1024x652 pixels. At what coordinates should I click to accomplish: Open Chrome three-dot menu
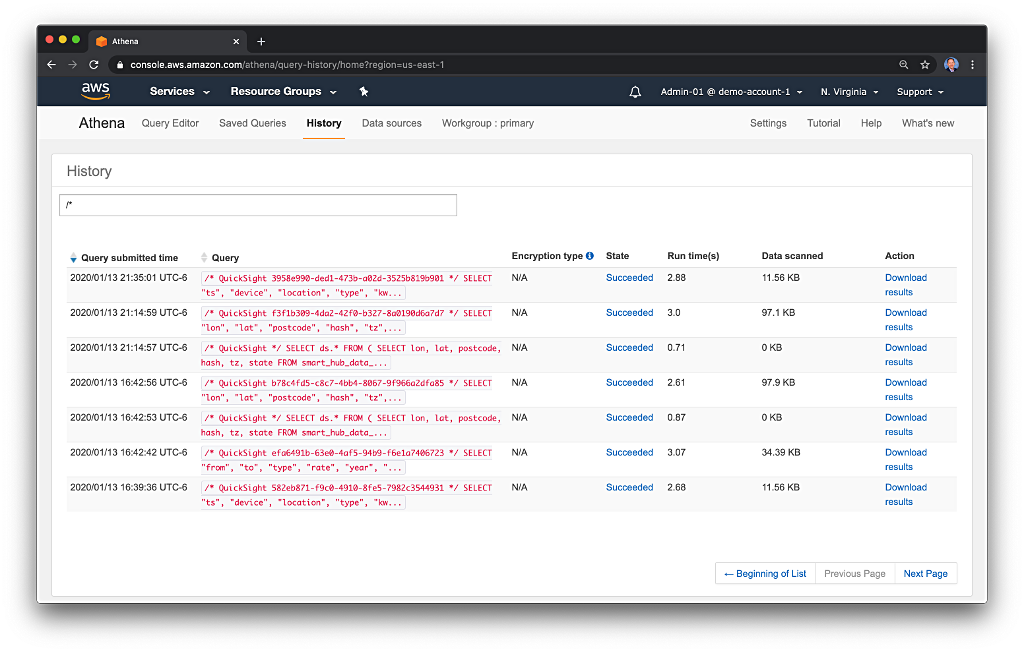[x=972, y=65]
